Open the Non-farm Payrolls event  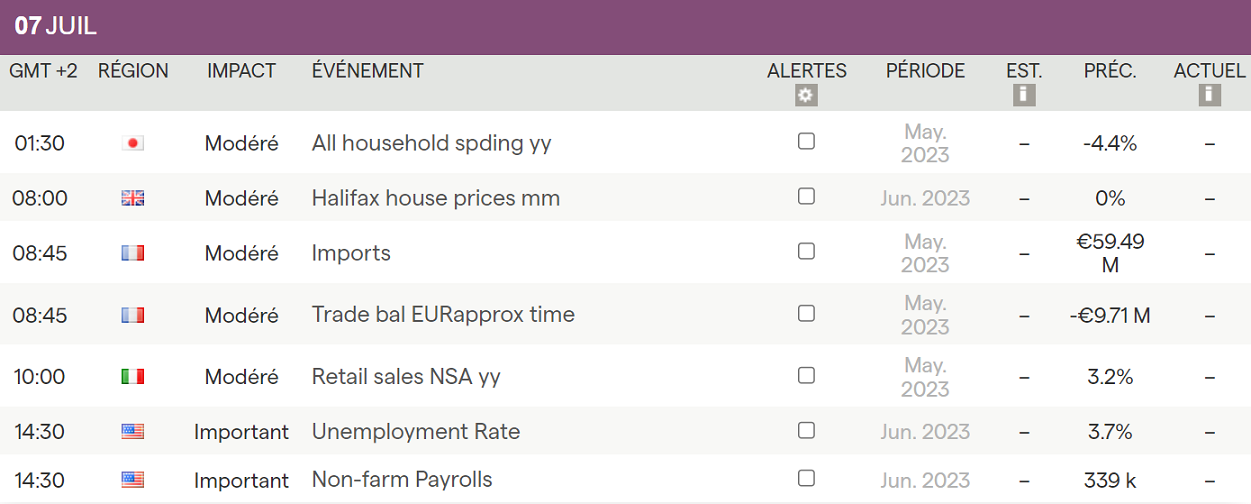point(402,480)
